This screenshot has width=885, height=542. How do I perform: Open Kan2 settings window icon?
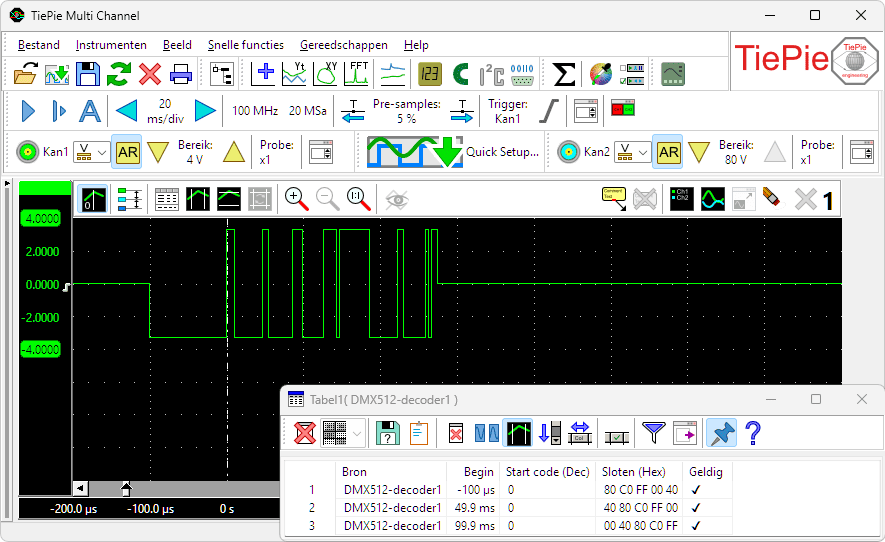click(862, 152)
